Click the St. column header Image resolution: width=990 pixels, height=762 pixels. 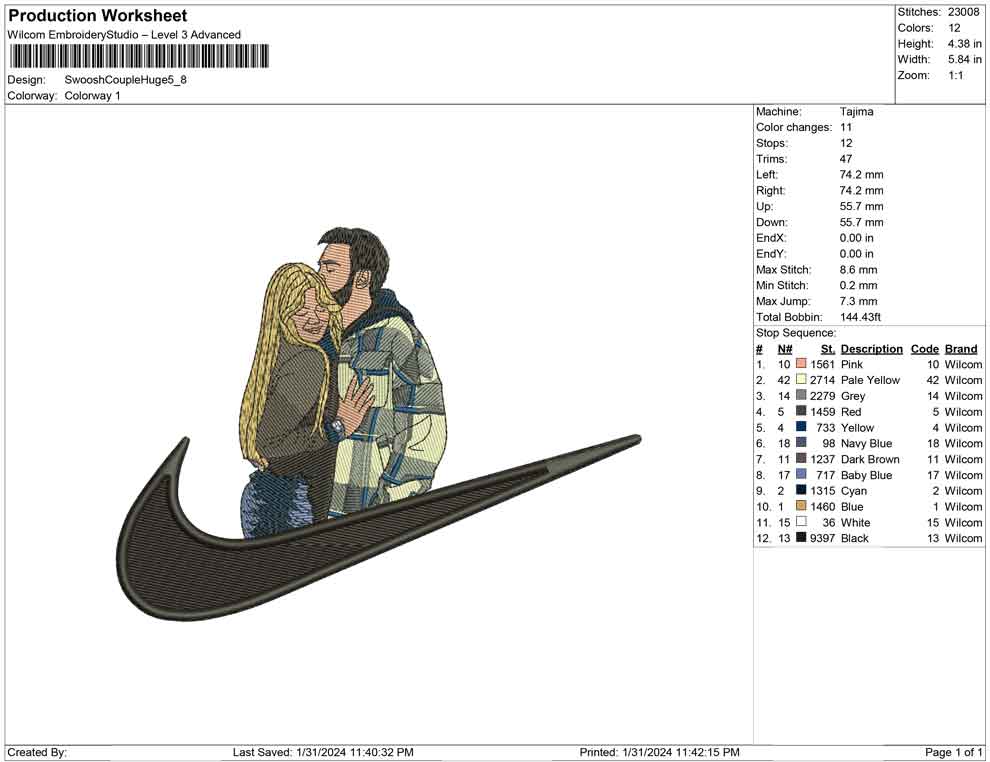[828, 349]
